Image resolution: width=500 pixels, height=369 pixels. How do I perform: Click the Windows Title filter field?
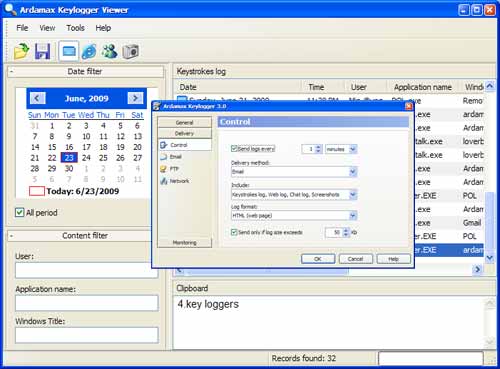pyautogui.click(x=87, y=335)
